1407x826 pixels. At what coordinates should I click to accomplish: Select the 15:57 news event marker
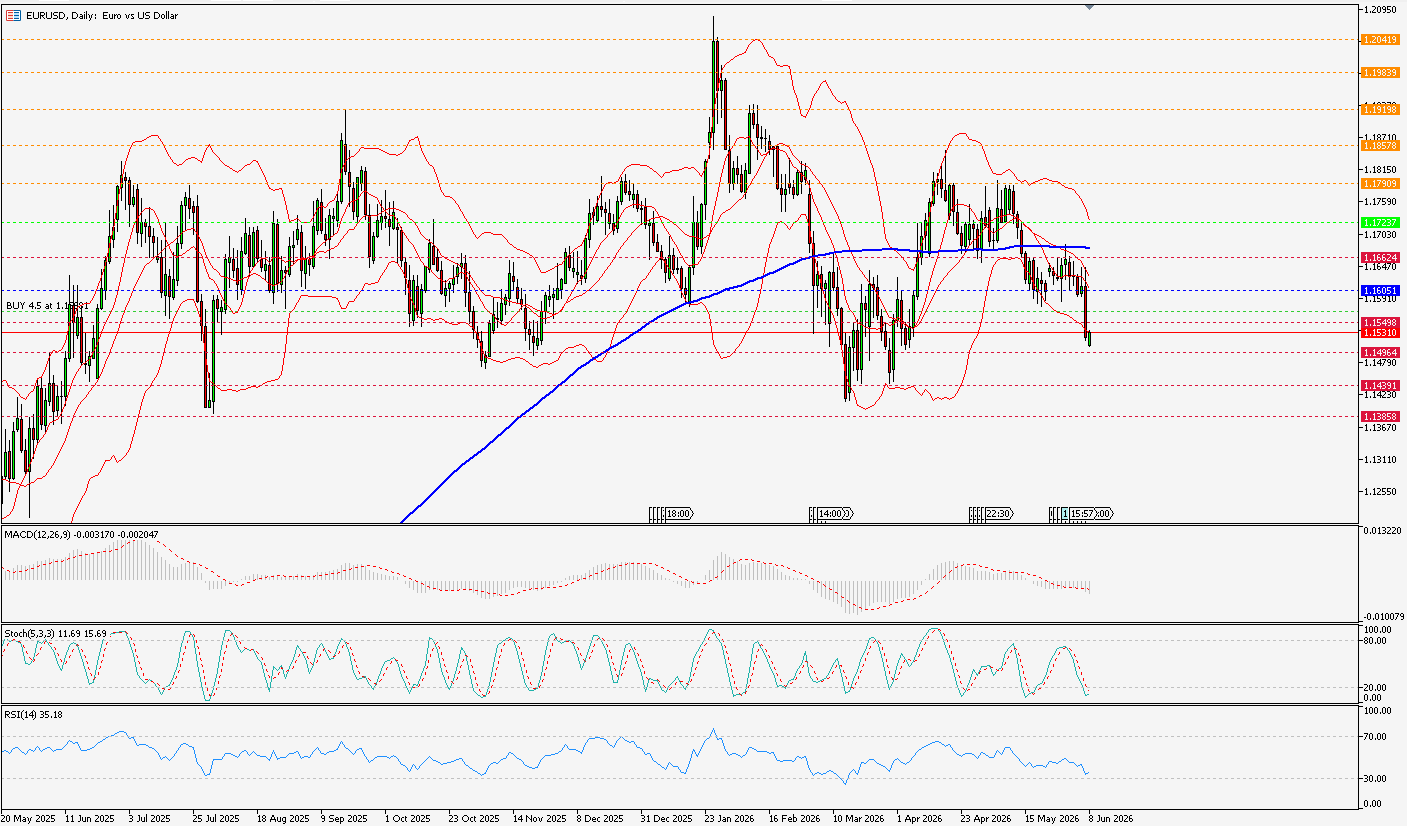click(x=1081, y=514)
